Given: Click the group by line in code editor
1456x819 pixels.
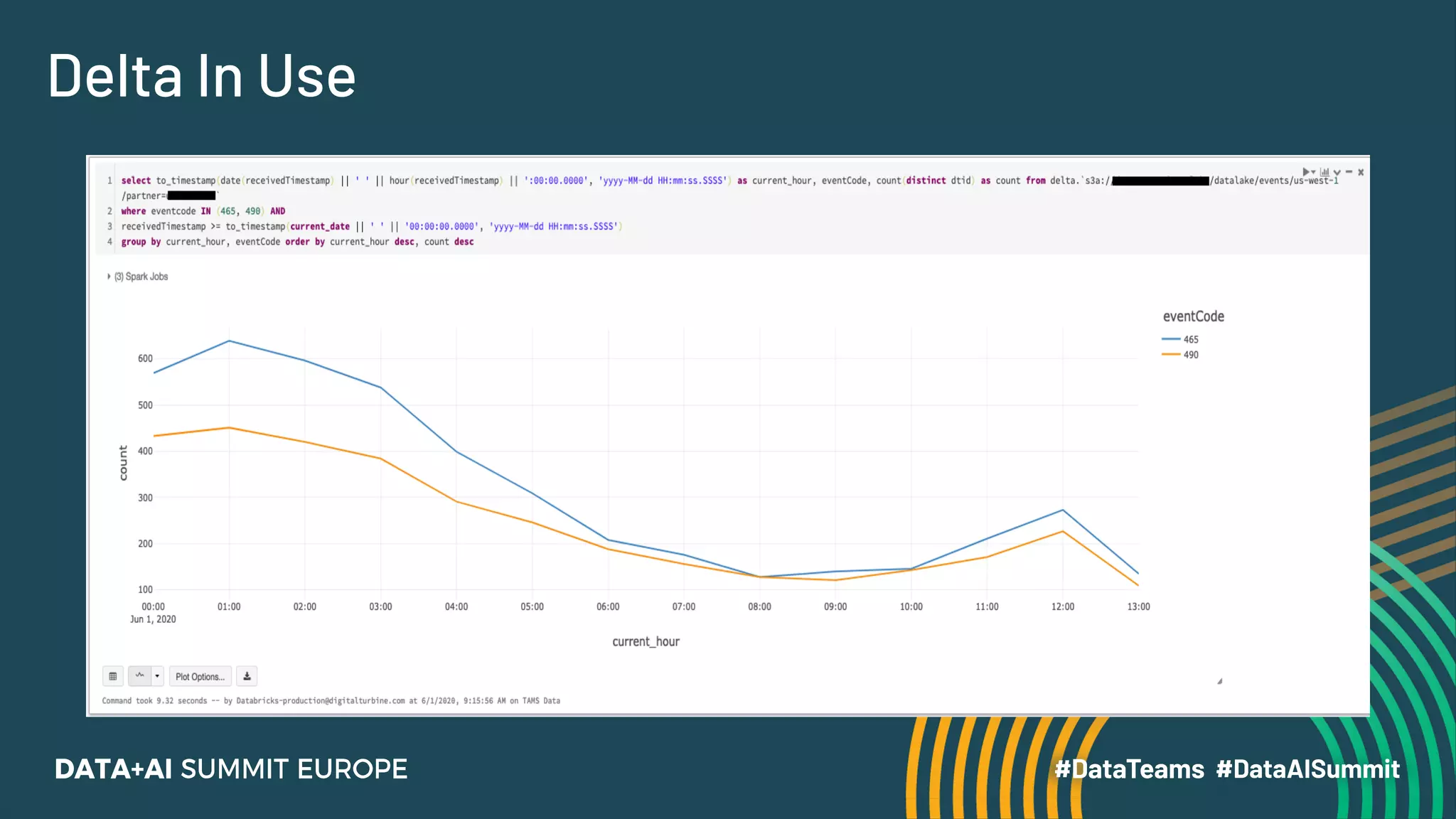Looking at the screenshot, I should click(x=297, y=242).
